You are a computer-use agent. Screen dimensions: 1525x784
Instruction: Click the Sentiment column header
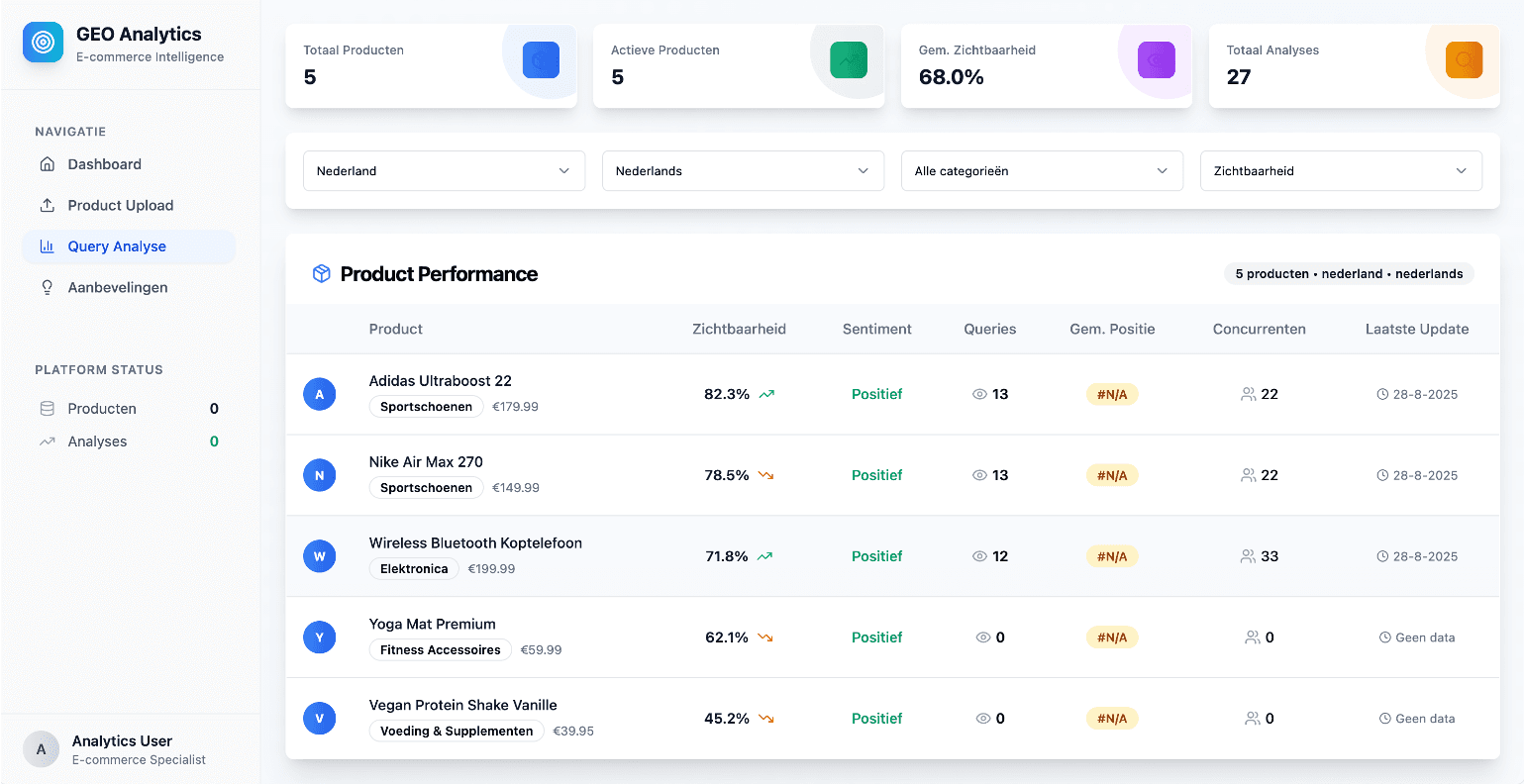[x=876, y=329]
